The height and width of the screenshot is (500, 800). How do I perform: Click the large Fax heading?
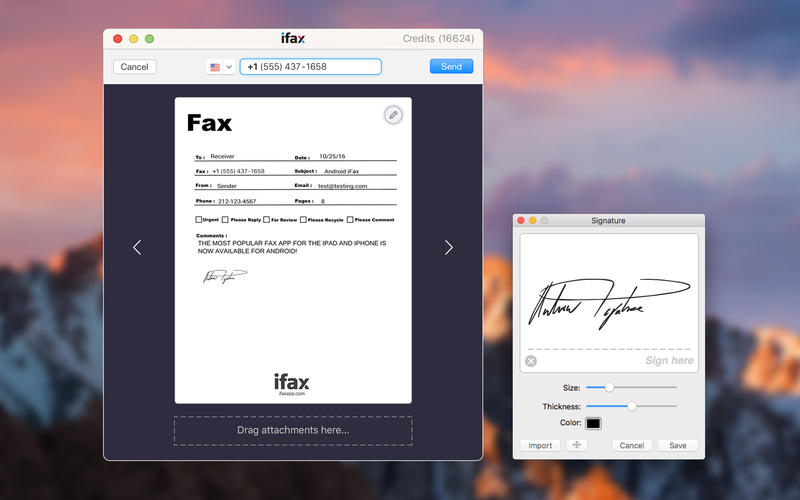(x=209, y=123)
